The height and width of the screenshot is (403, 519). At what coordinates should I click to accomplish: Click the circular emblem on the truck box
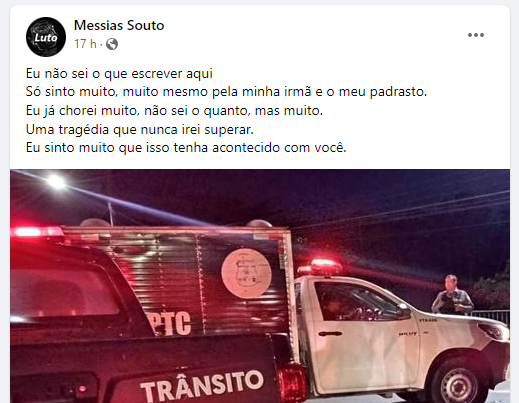click(x=246, y=273)
